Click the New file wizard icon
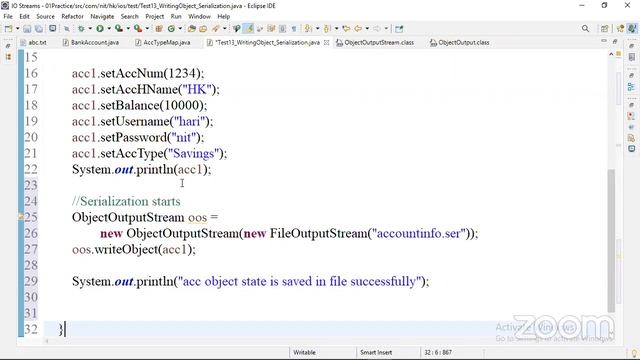The height and width of the screenshot is (360, 640). [x=8, y=29]
